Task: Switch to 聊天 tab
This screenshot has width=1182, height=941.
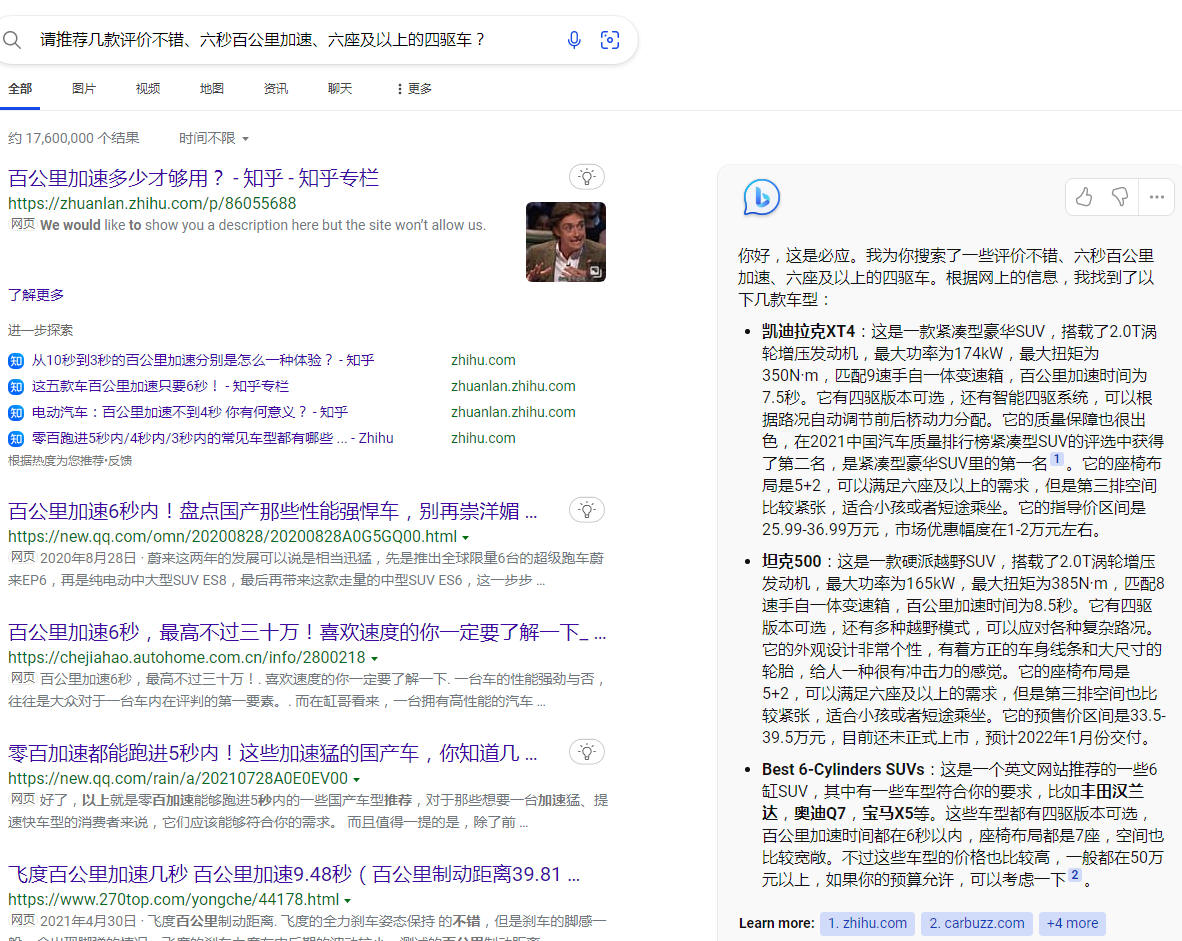Action: [340, 89]
